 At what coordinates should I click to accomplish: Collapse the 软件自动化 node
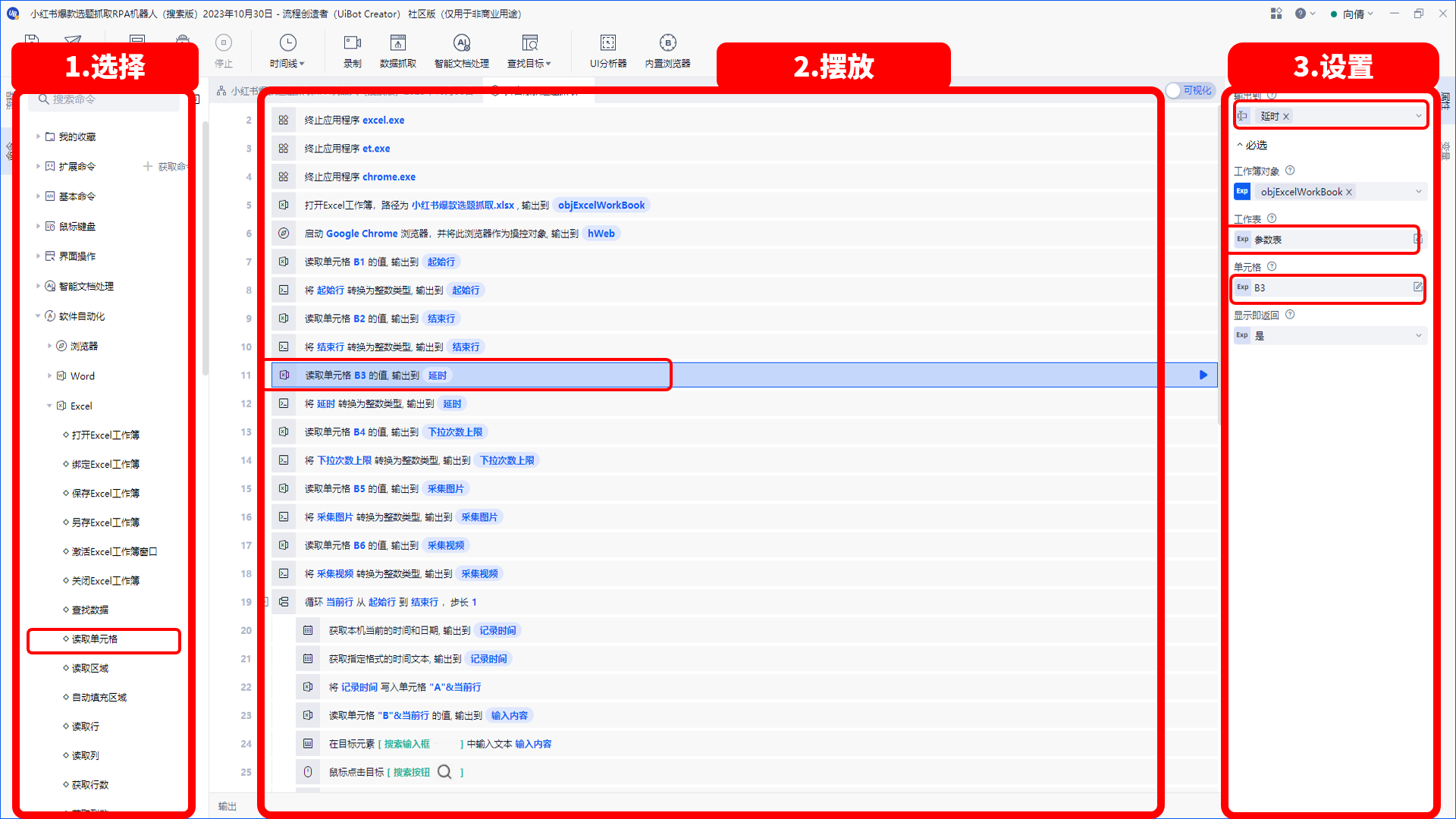click(x=38, y=316)
